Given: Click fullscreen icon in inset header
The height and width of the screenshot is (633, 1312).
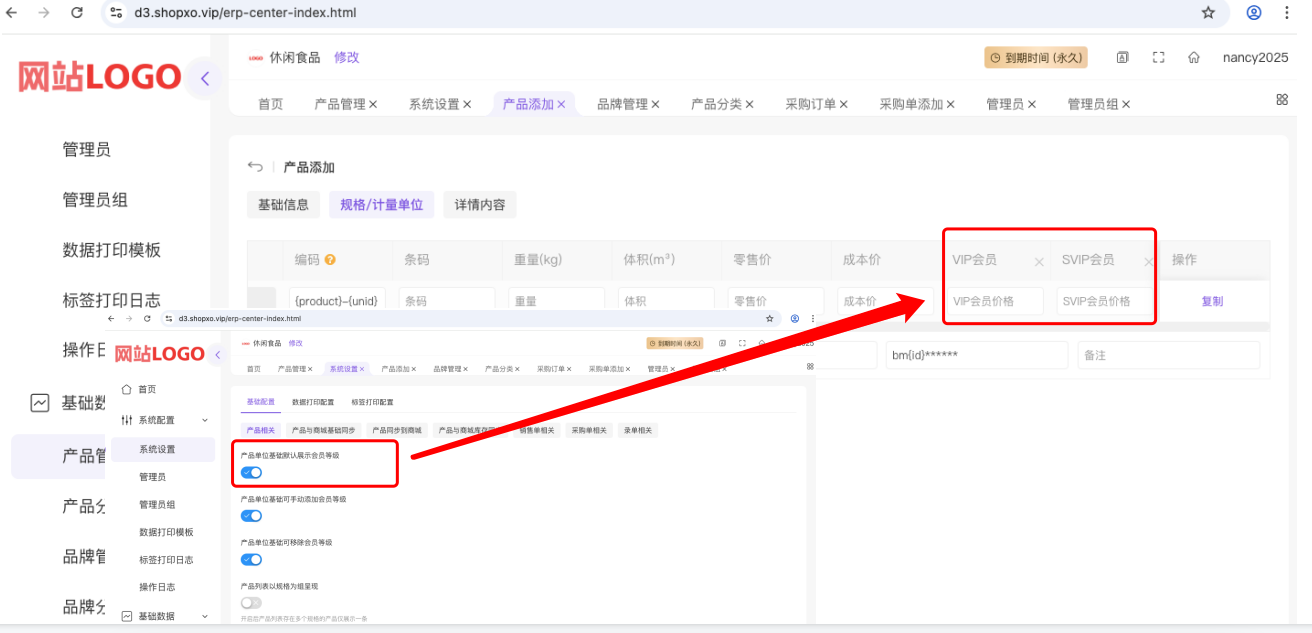Looking at the screenshot, I should pos(741,343).
